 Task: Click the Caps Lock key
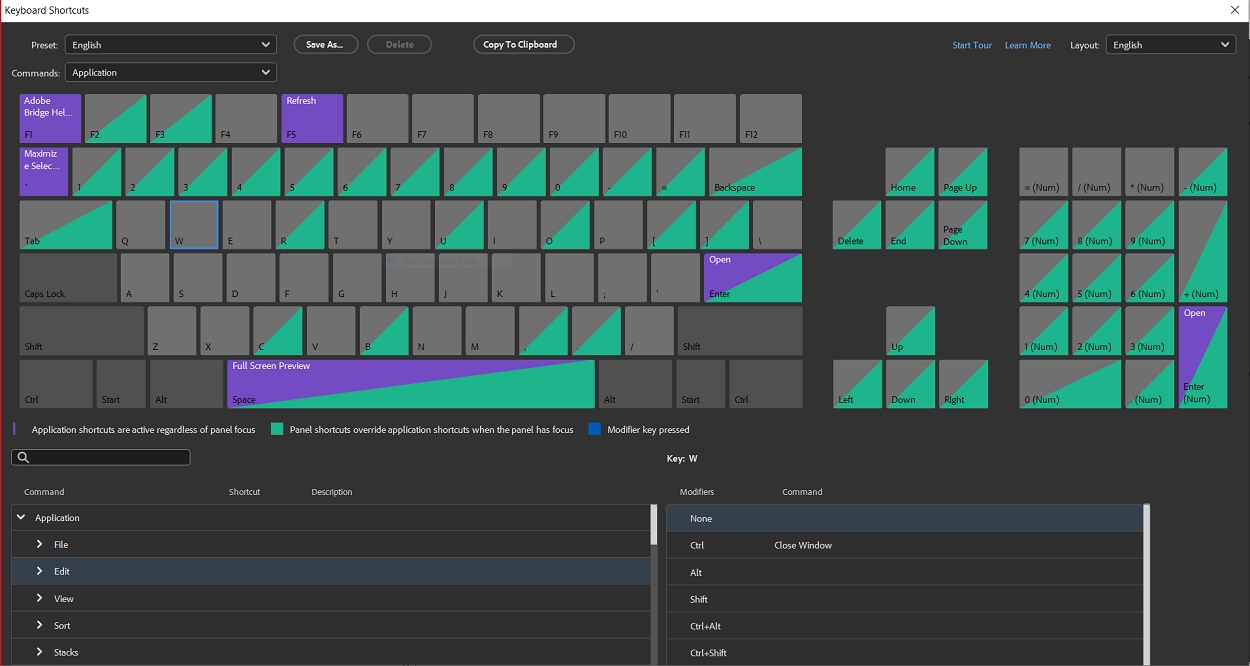tap(65, 277)
